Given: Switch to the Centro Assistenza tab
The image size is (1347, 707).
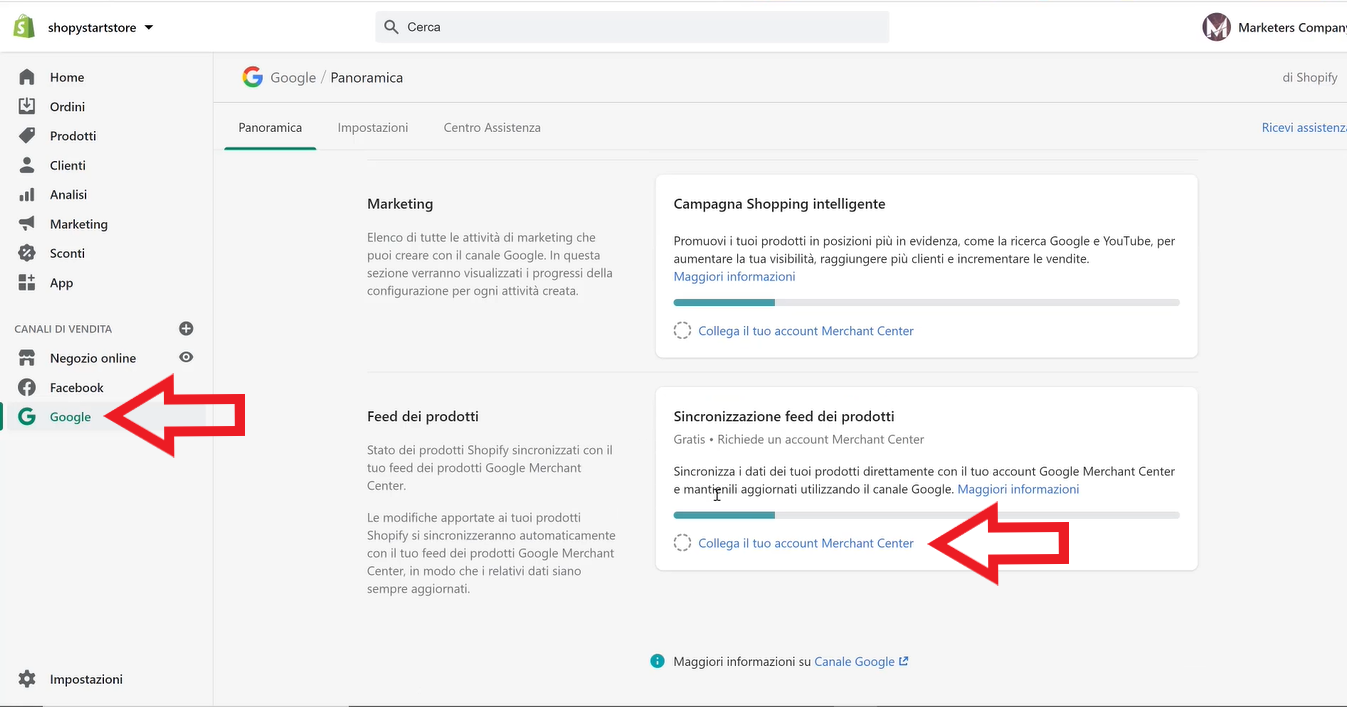Looking at the screenshot, I should [492, 128].
